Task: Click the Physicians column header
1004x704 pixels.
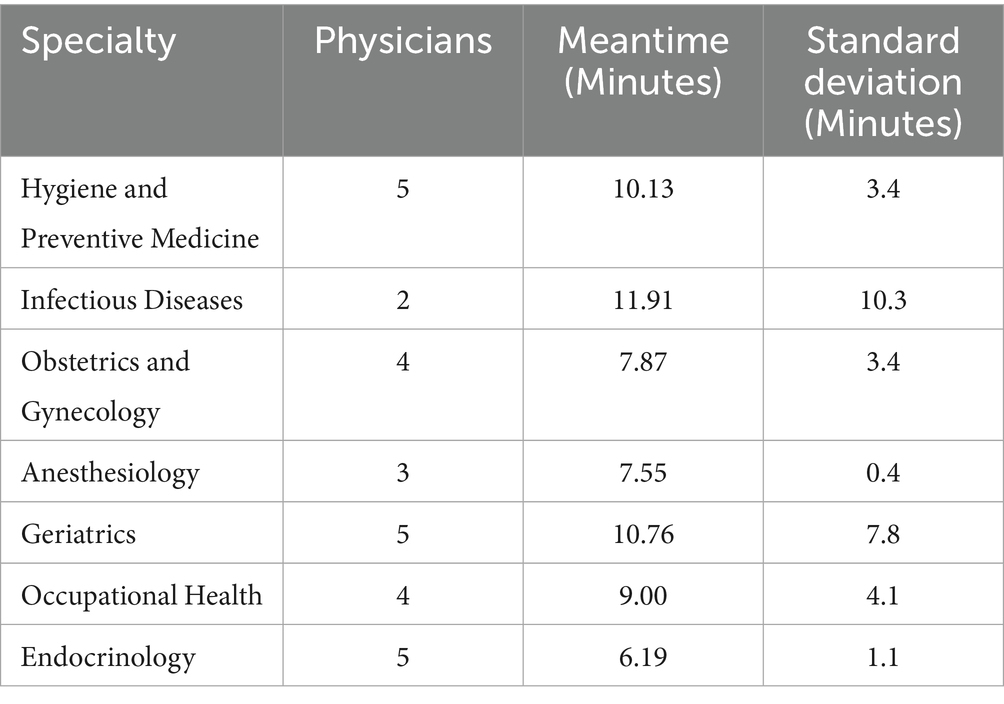Action: coord(402,42)
